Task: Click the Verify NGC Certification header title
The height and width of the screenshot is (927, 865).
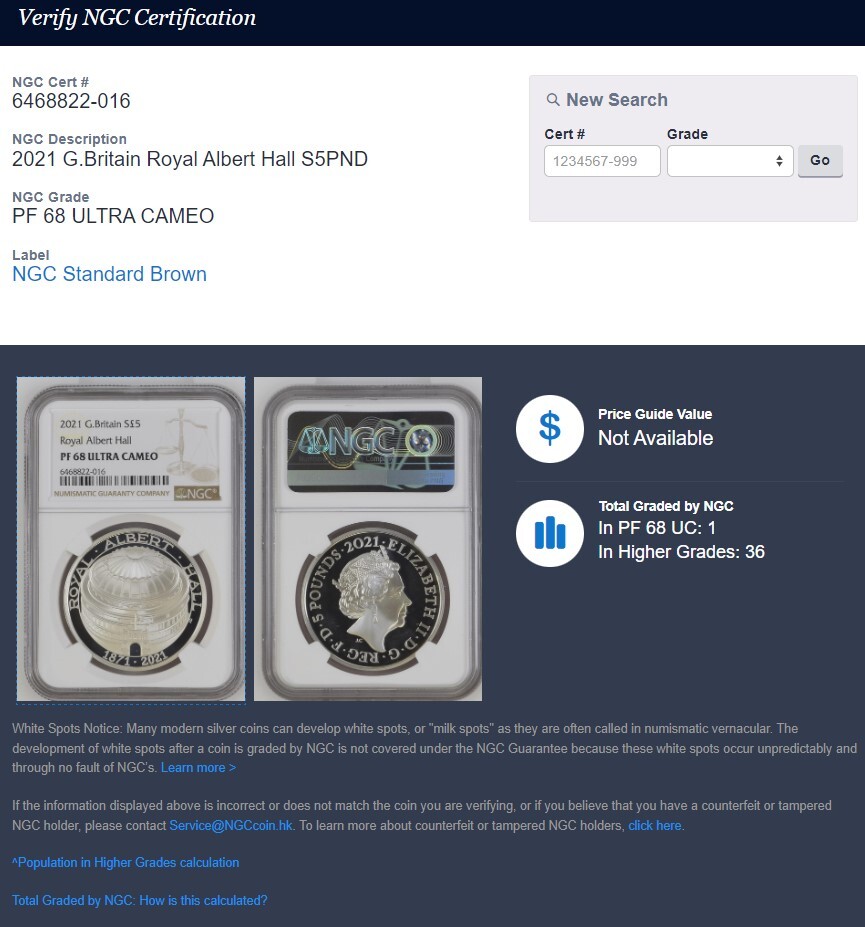Action: 137,18
